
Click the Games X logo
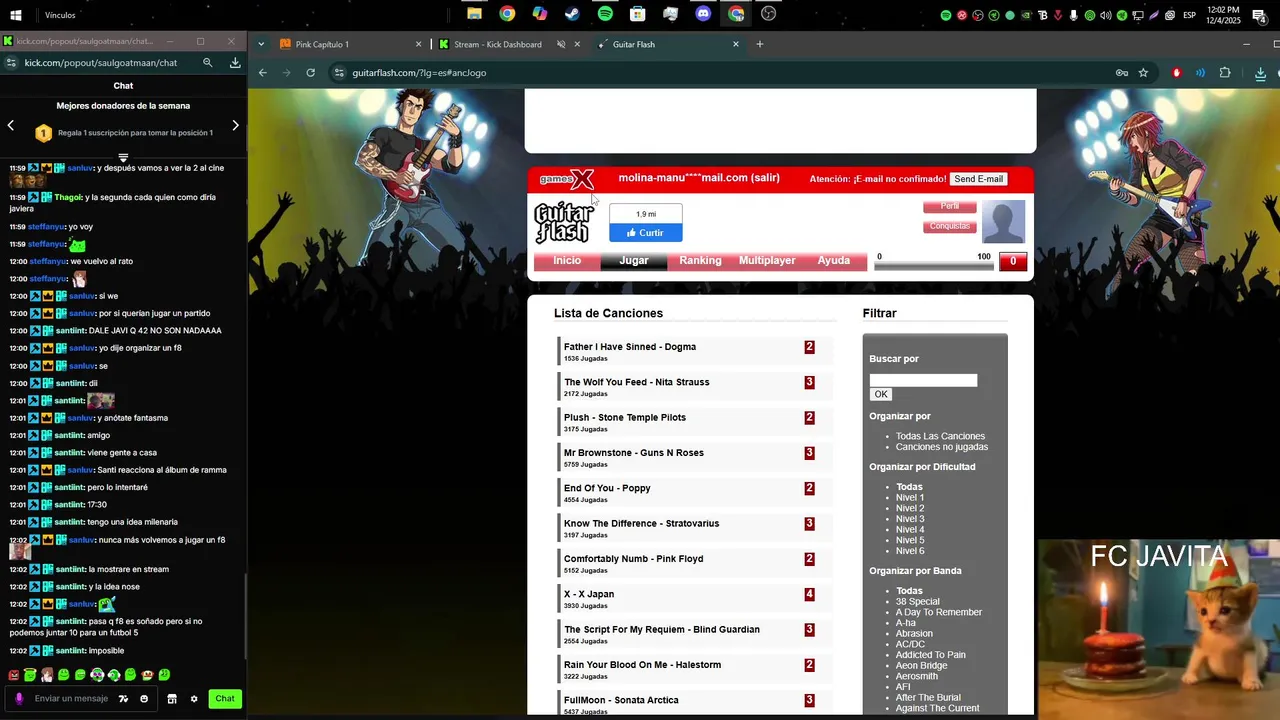(x=567, y=179)
